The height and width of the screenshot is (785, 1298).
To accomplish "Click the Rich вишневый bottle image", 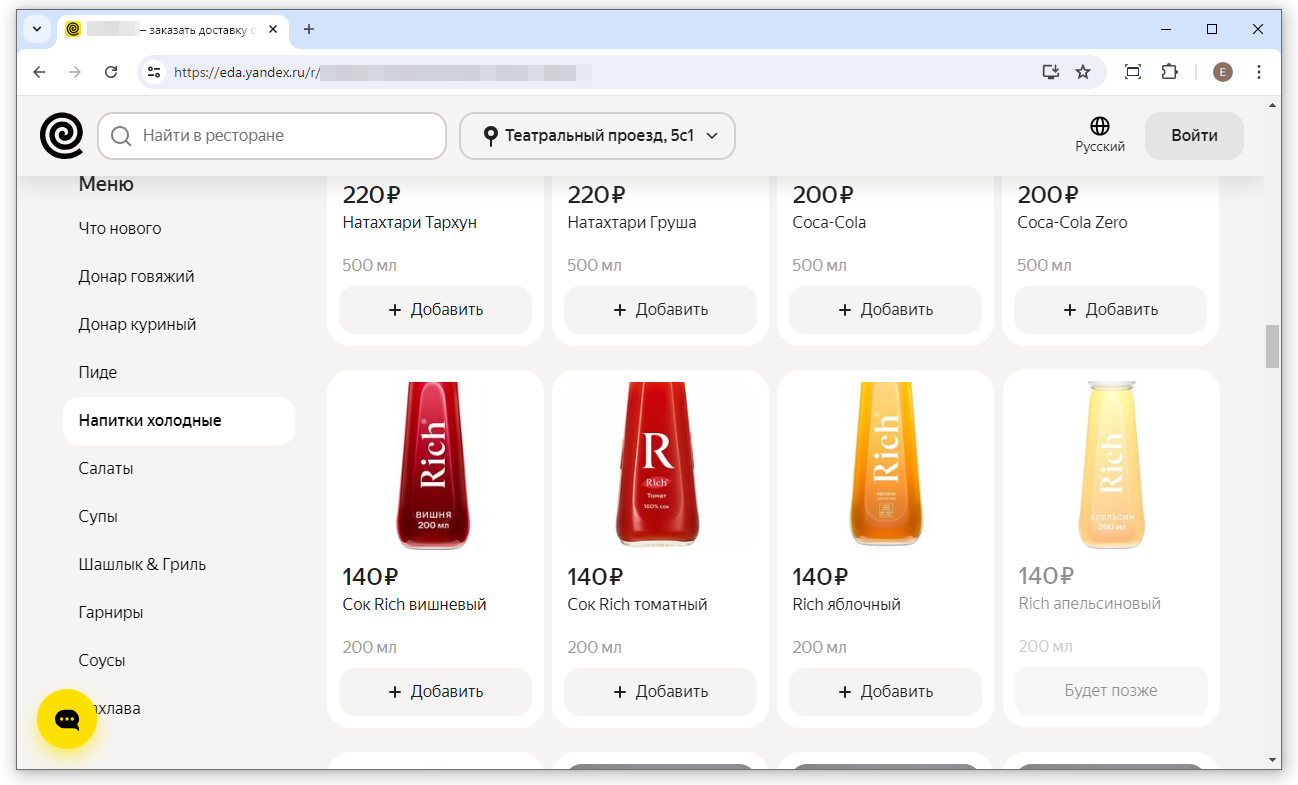I will [x=435, y=466].
